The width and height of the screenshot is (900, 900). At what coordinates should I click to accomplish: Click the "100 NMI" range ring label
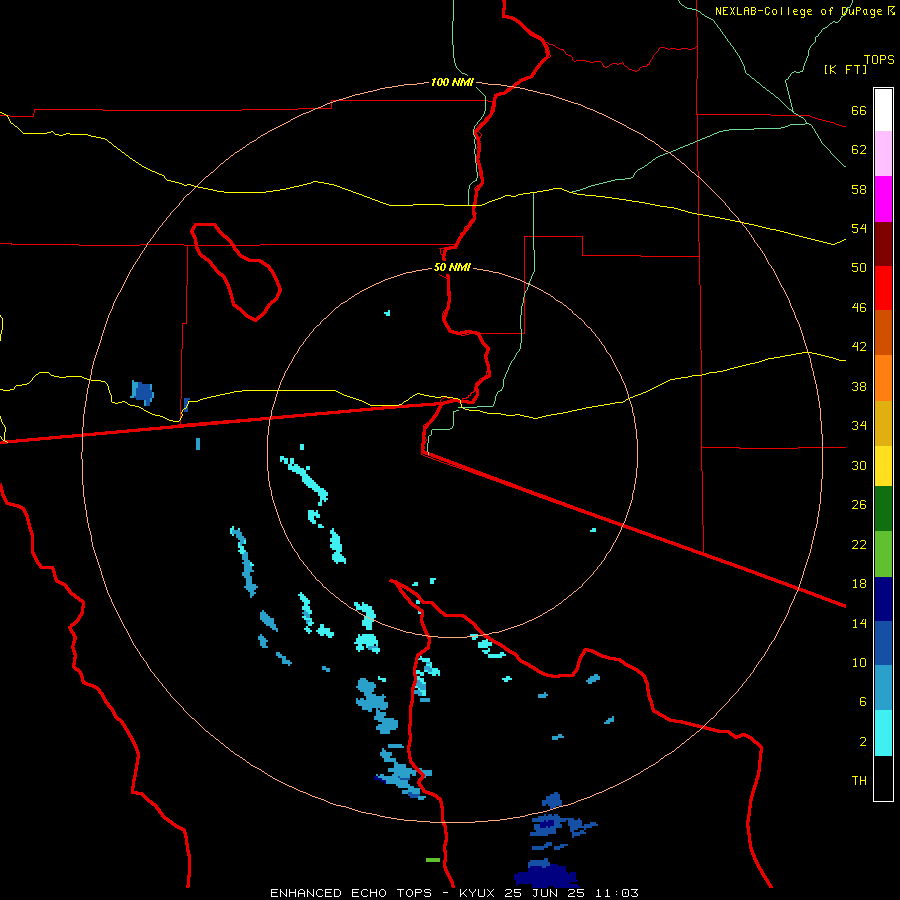(x=452, y=82)
